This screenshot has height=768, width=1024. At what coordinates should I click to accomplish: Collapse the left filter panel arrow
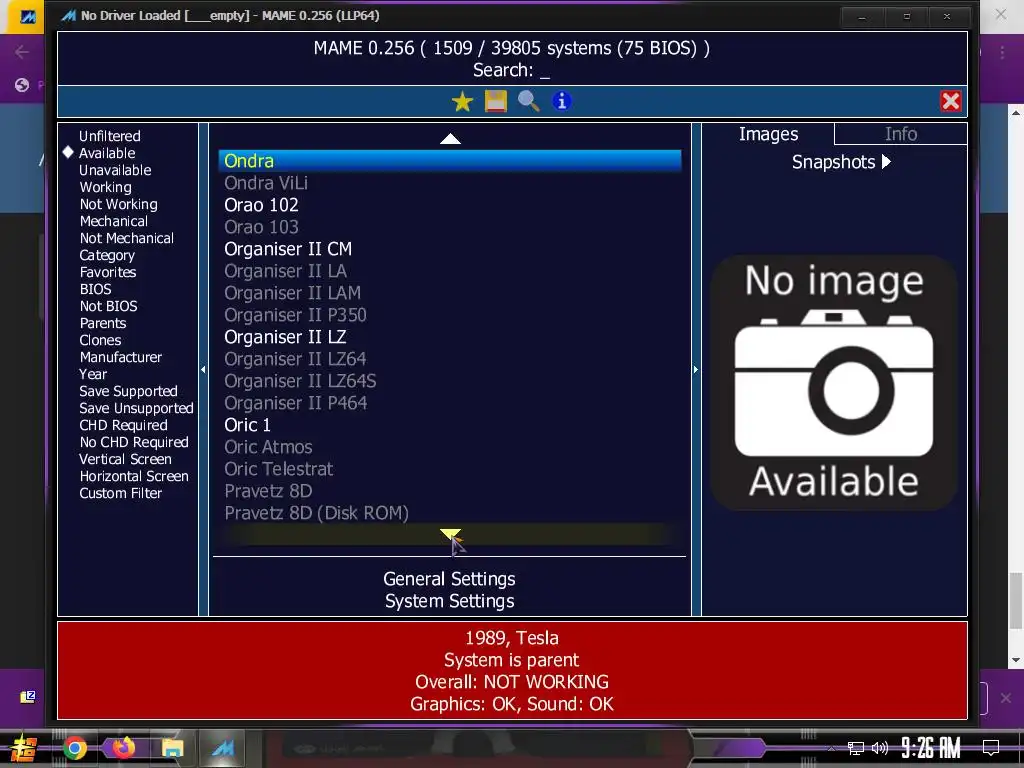[203, 370]
